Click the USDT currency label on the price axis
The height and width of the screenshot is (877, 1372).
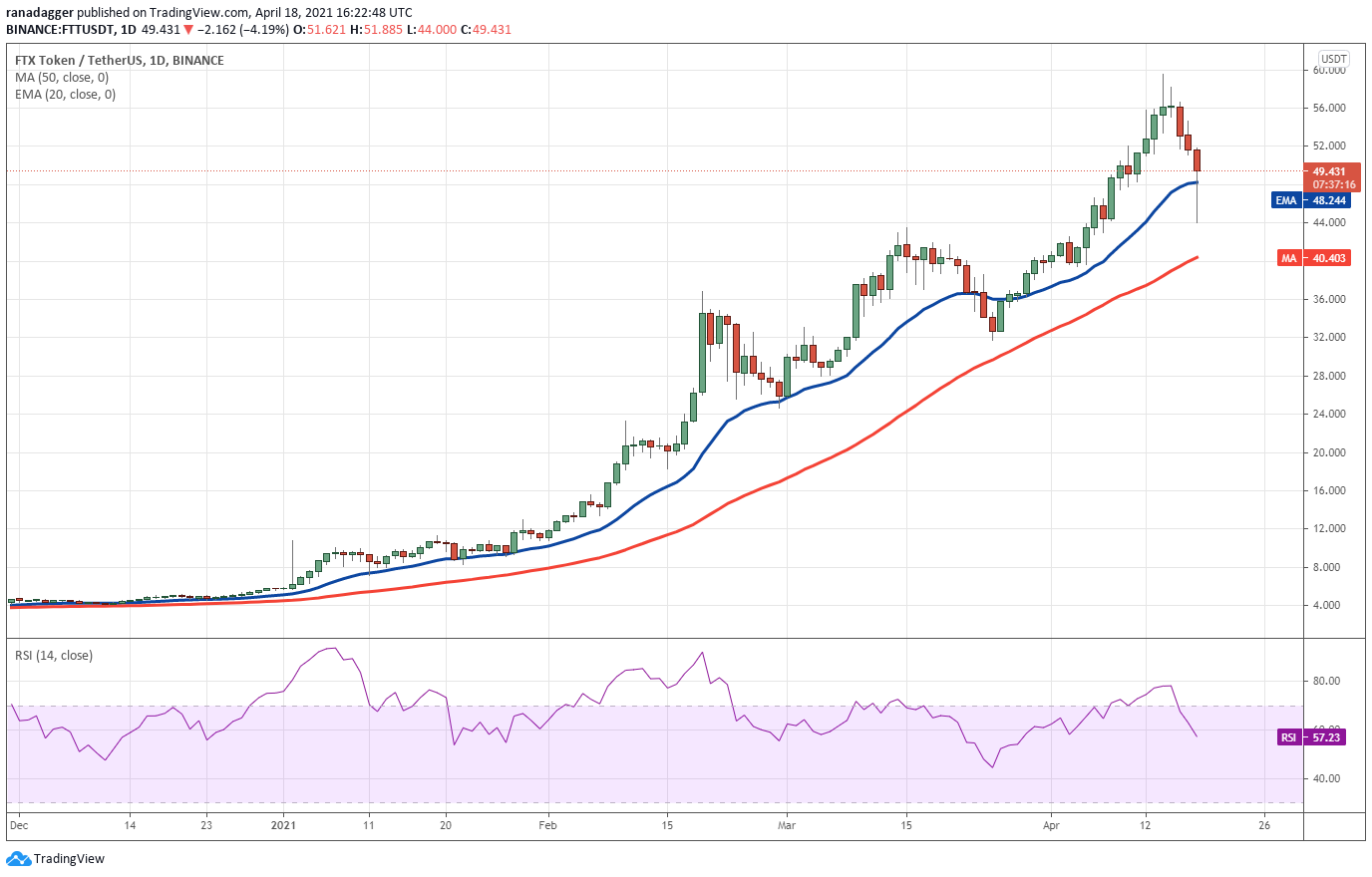(1333, 59)
